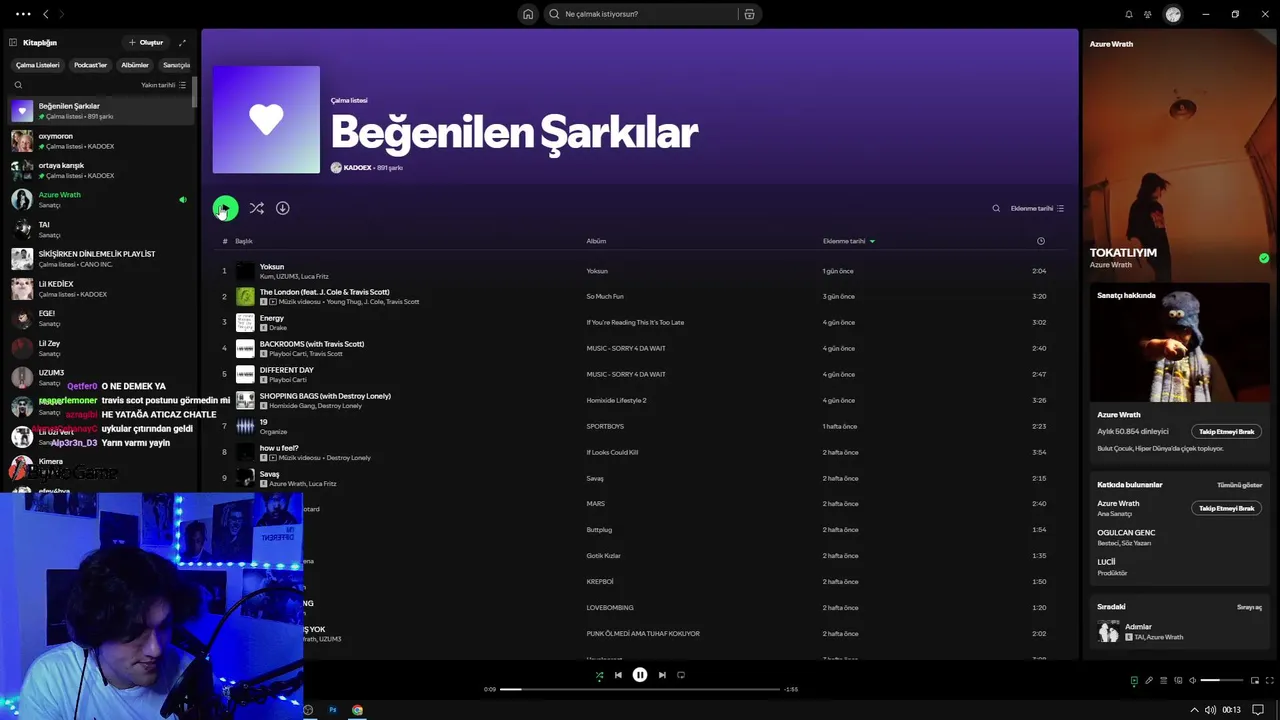Search in playlist magnifier icon
Screen dimensions: 1280x720
pos(996,208)
